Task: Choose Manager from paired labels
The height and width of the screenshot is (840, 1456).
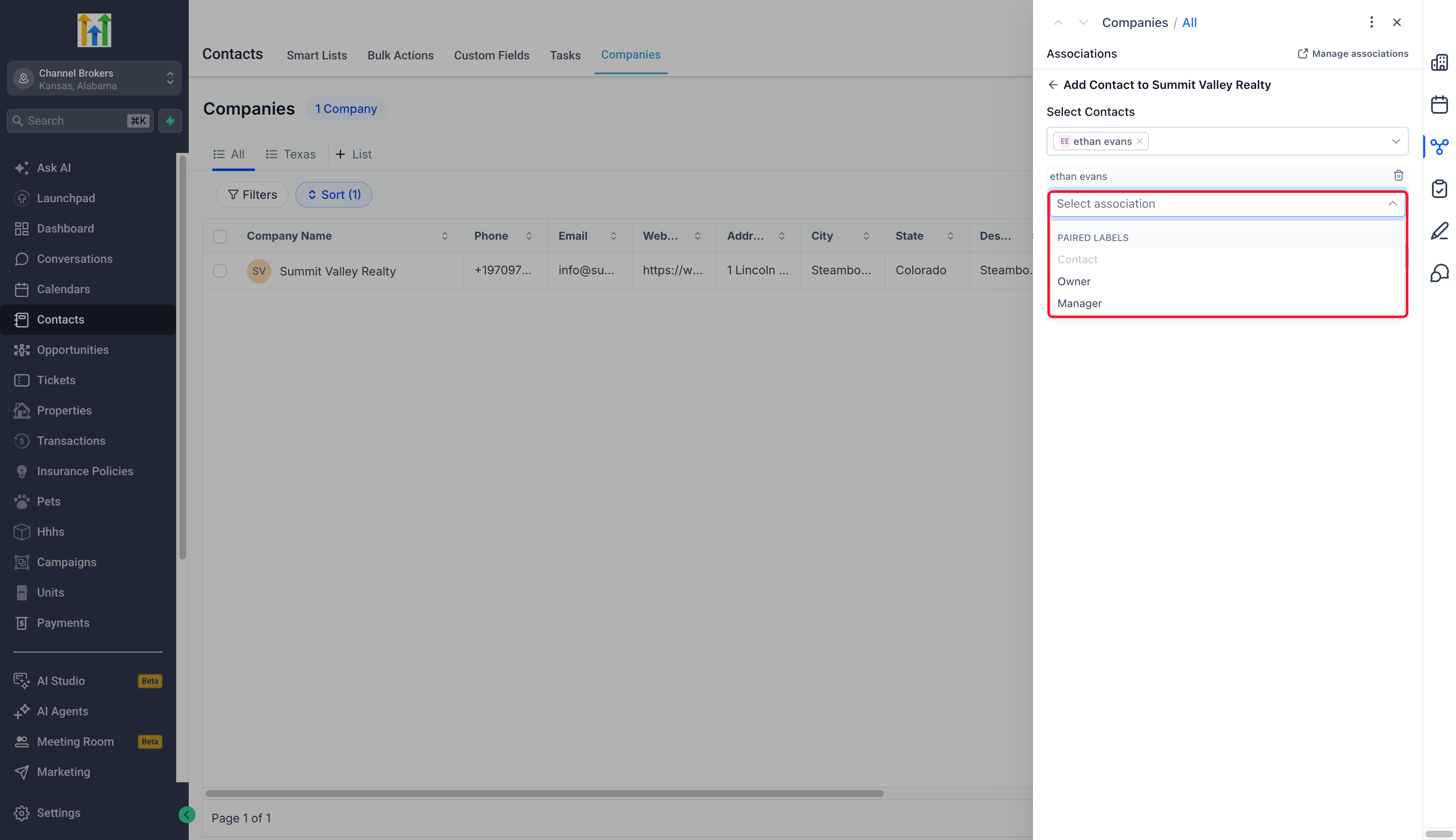Action: [1227, 303]
